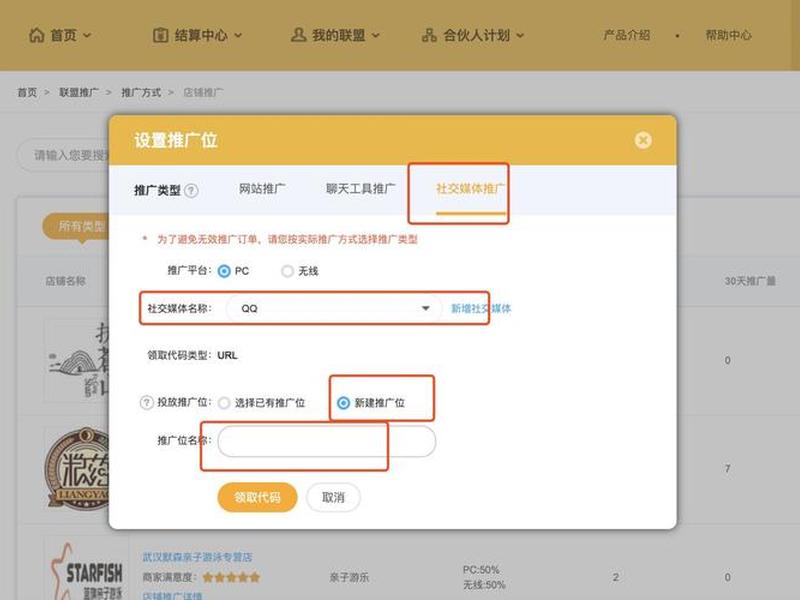Select the PC platform radio button
800x600 pixels.
224,271
